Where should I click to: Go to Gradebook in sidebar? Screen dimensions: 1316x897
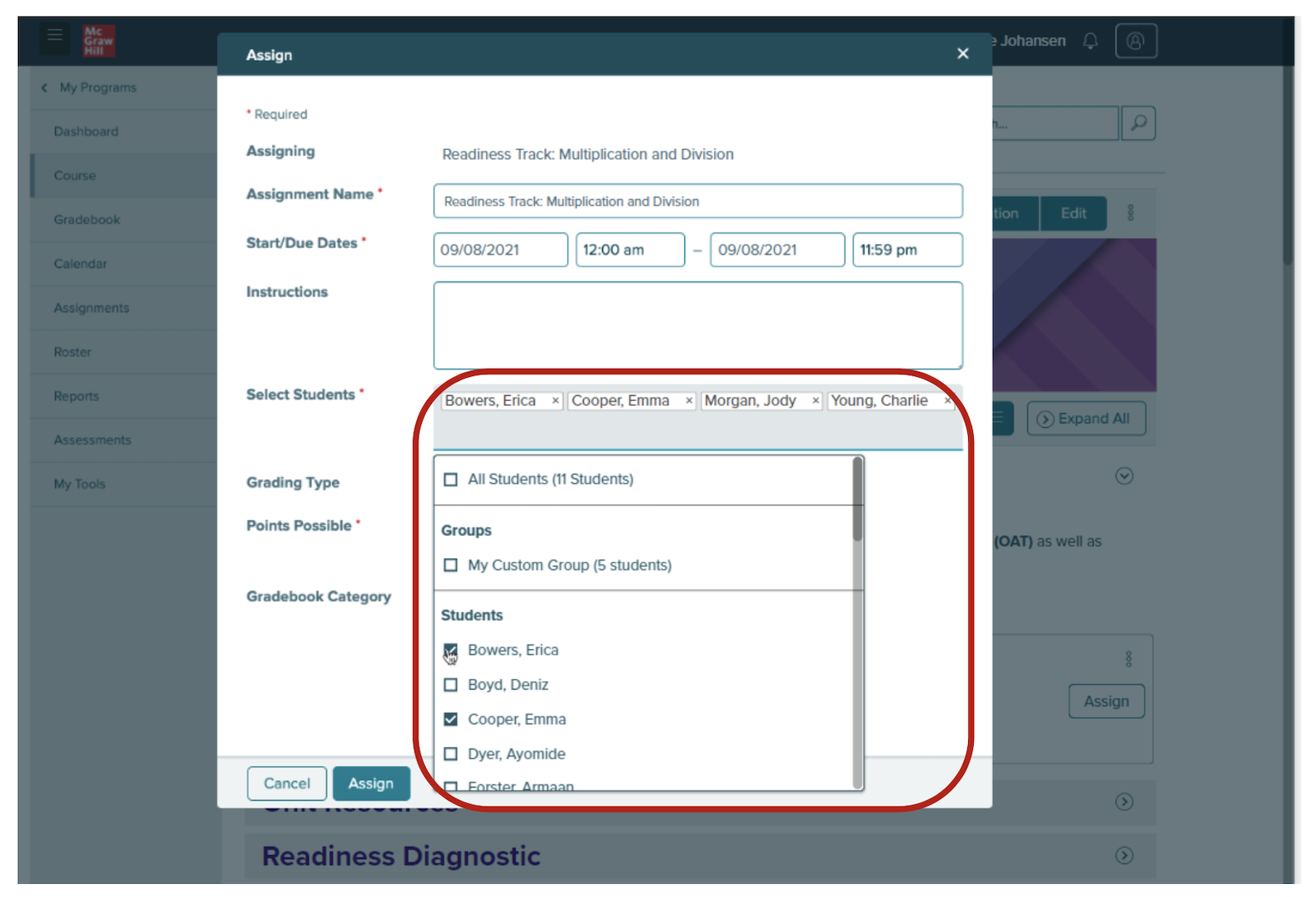point(87,220)
